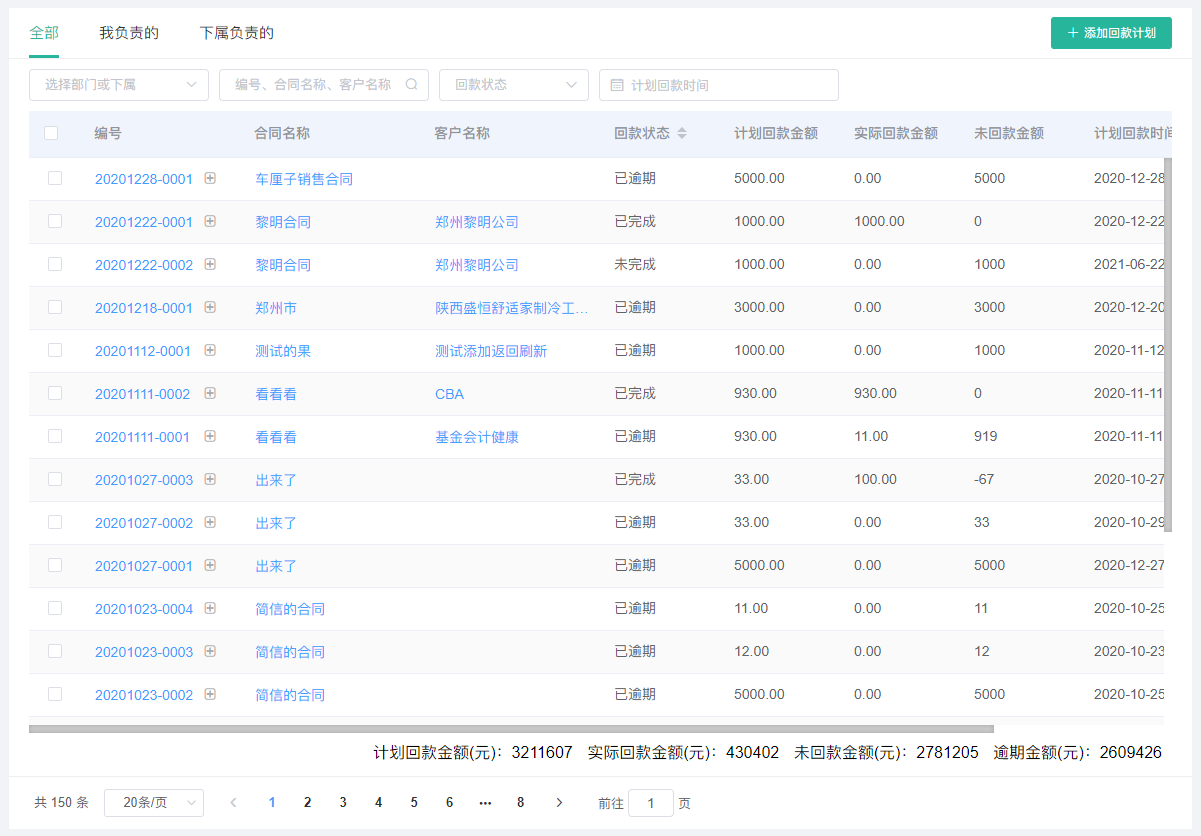Open the 回款状态 filter dropdown
Screen dimensions: 1201x836
pyautogui.click(x=513, y=85)
